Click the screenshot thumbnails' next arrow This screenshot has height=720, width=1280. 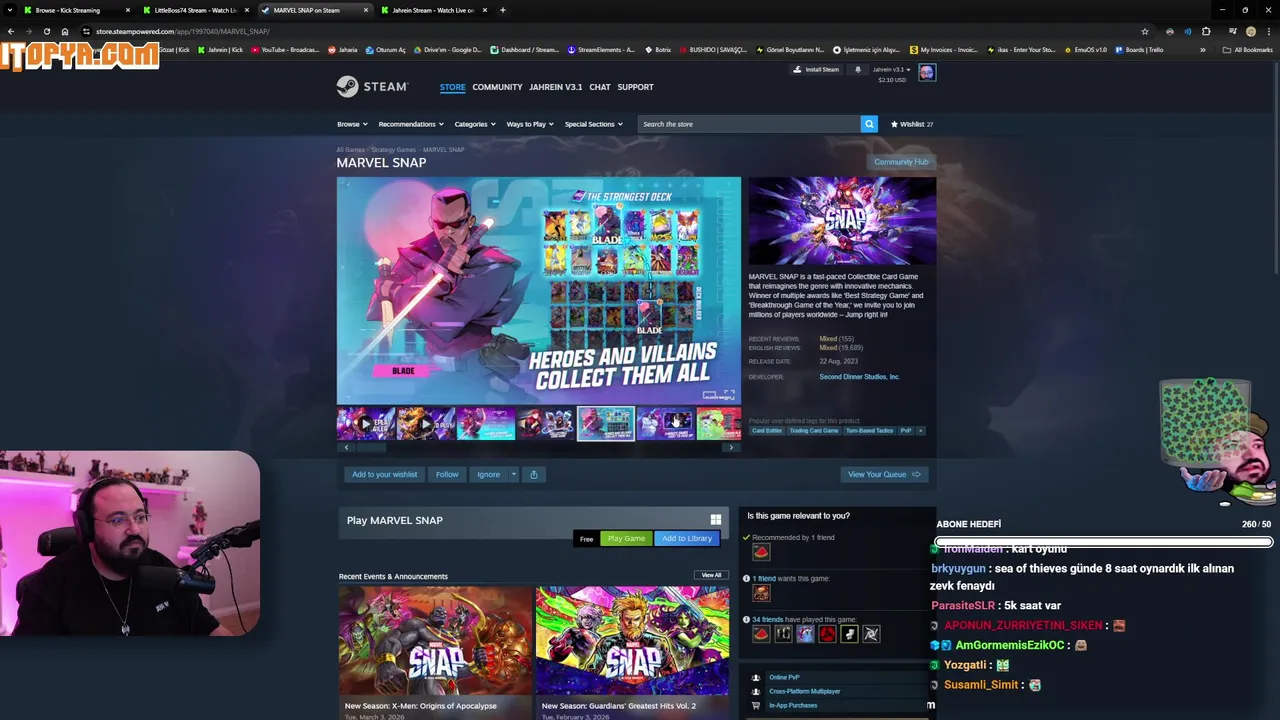coord(731,448)
